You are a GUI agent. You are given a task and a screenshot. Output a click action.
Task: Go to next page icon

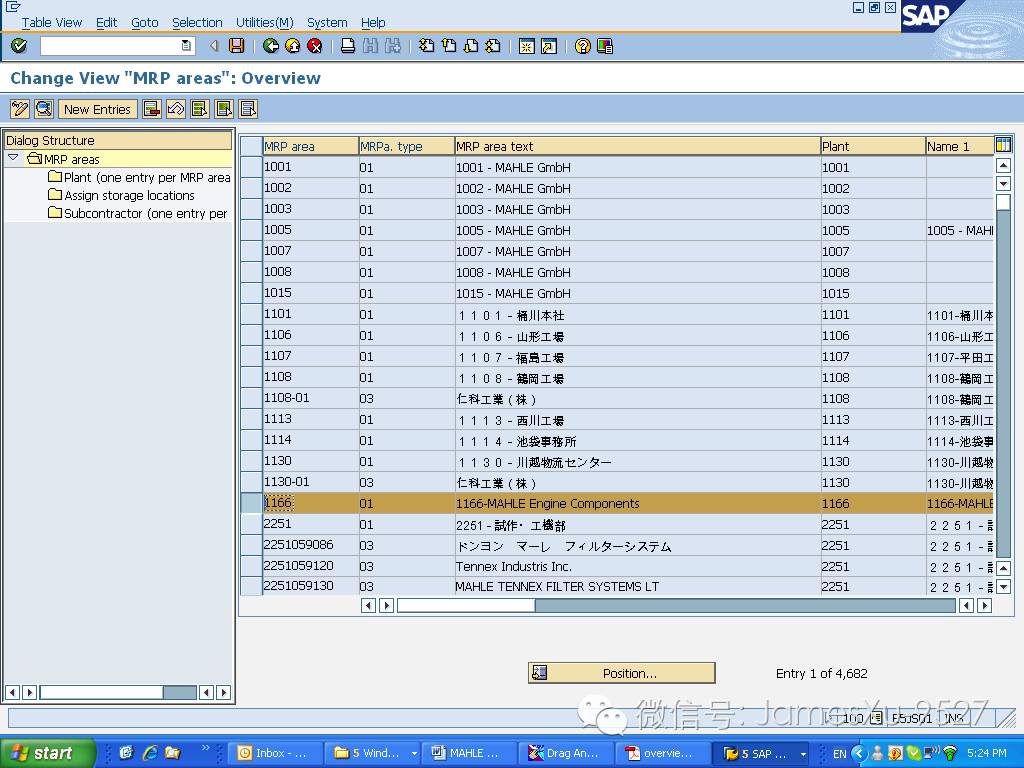click(471, 46)
